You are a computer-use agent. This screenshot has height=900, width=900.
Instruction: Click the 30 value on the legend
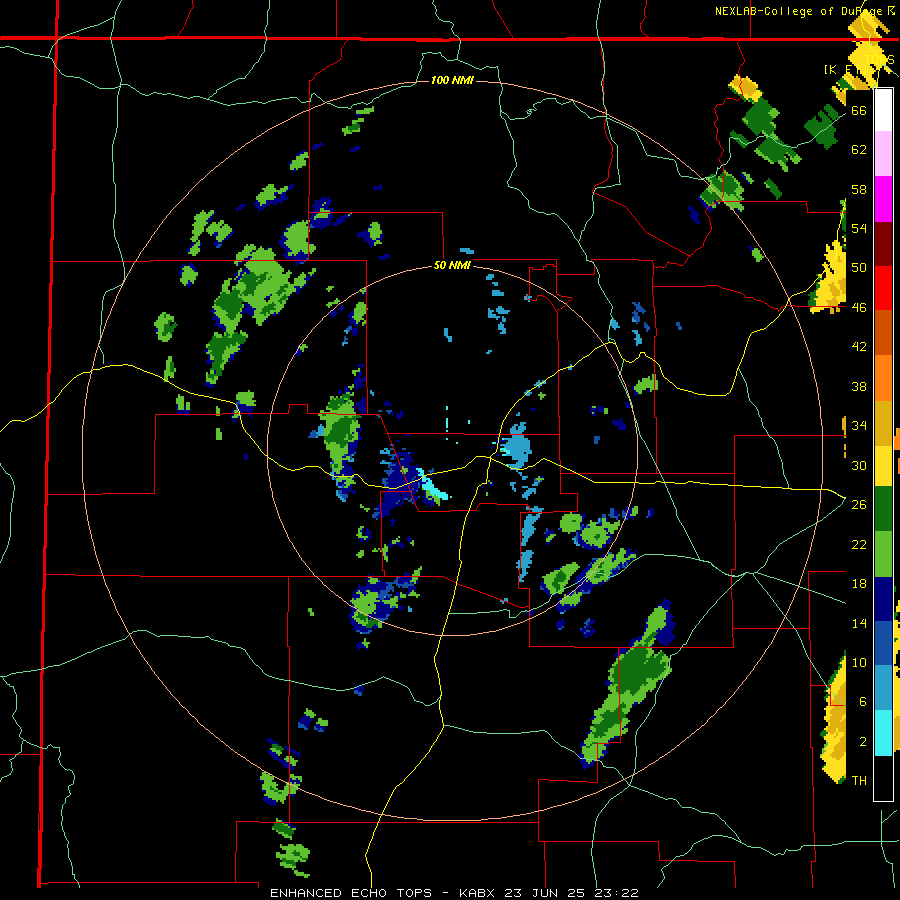coord(859,465)
